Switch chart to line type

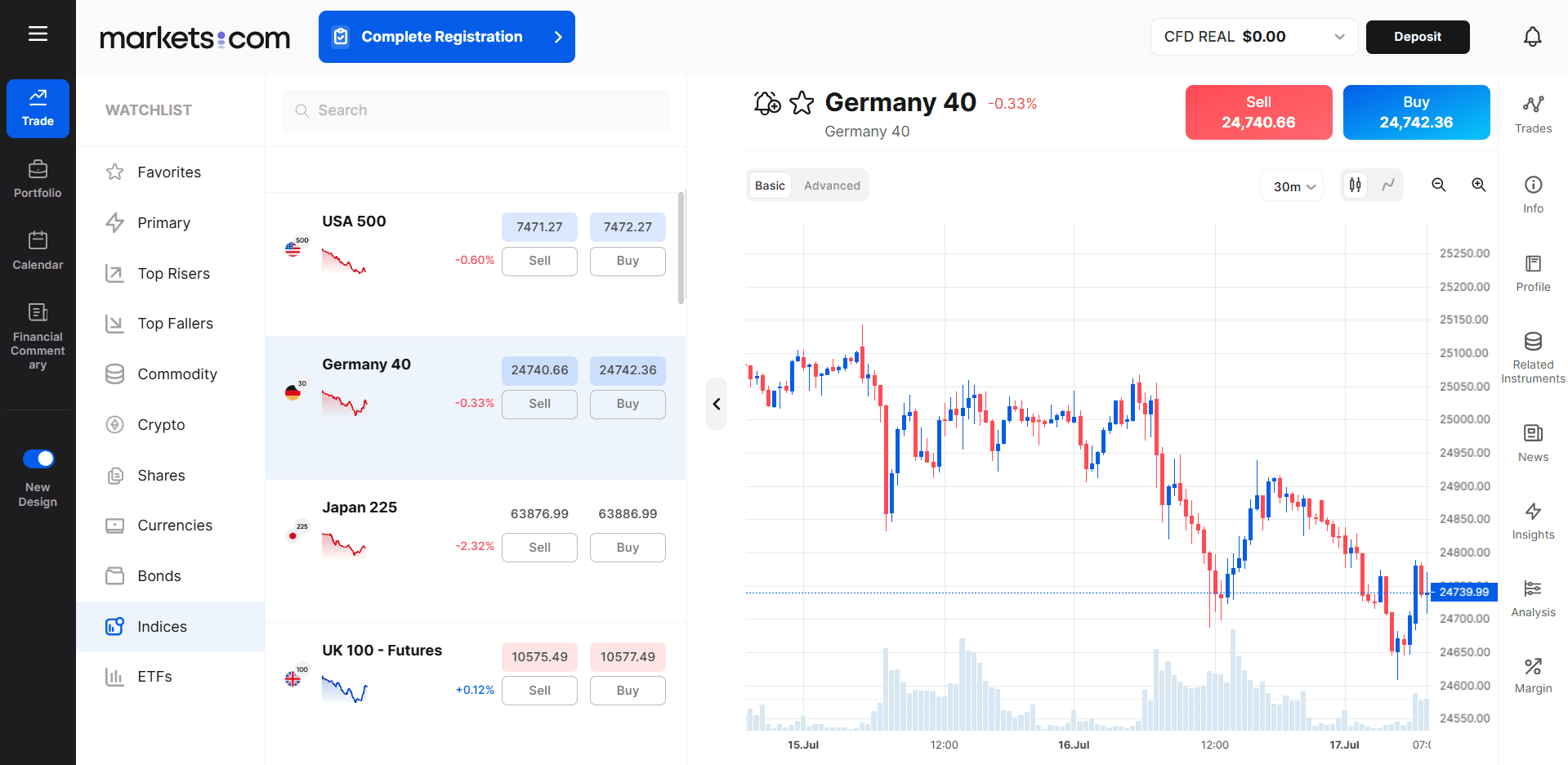click(x=1388, y=185)
